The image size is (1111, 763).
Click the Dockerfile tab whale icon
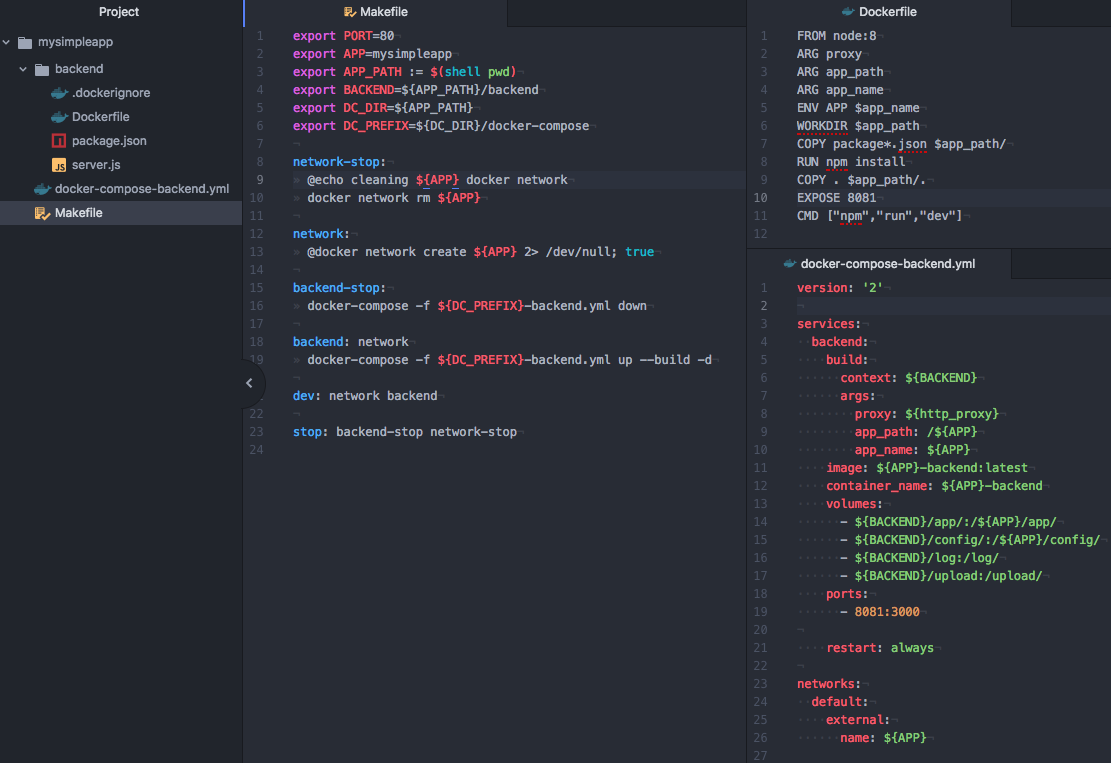(847, 12)
